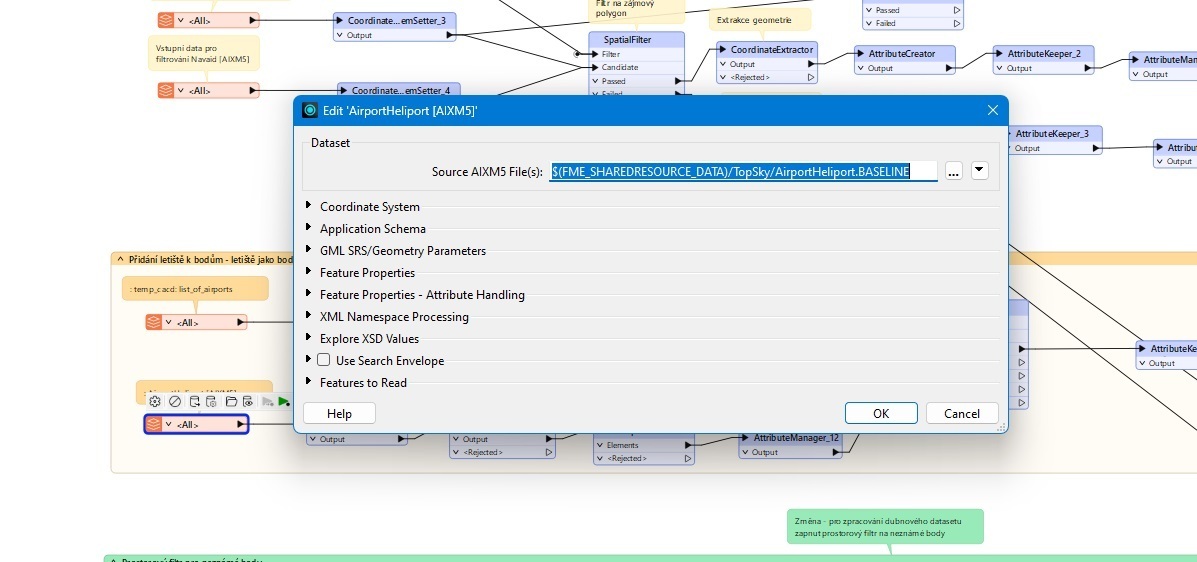Viewport: 1197px width, 562px height.
Task: Expand the Features to Read section
Action: tap(308, 382)
